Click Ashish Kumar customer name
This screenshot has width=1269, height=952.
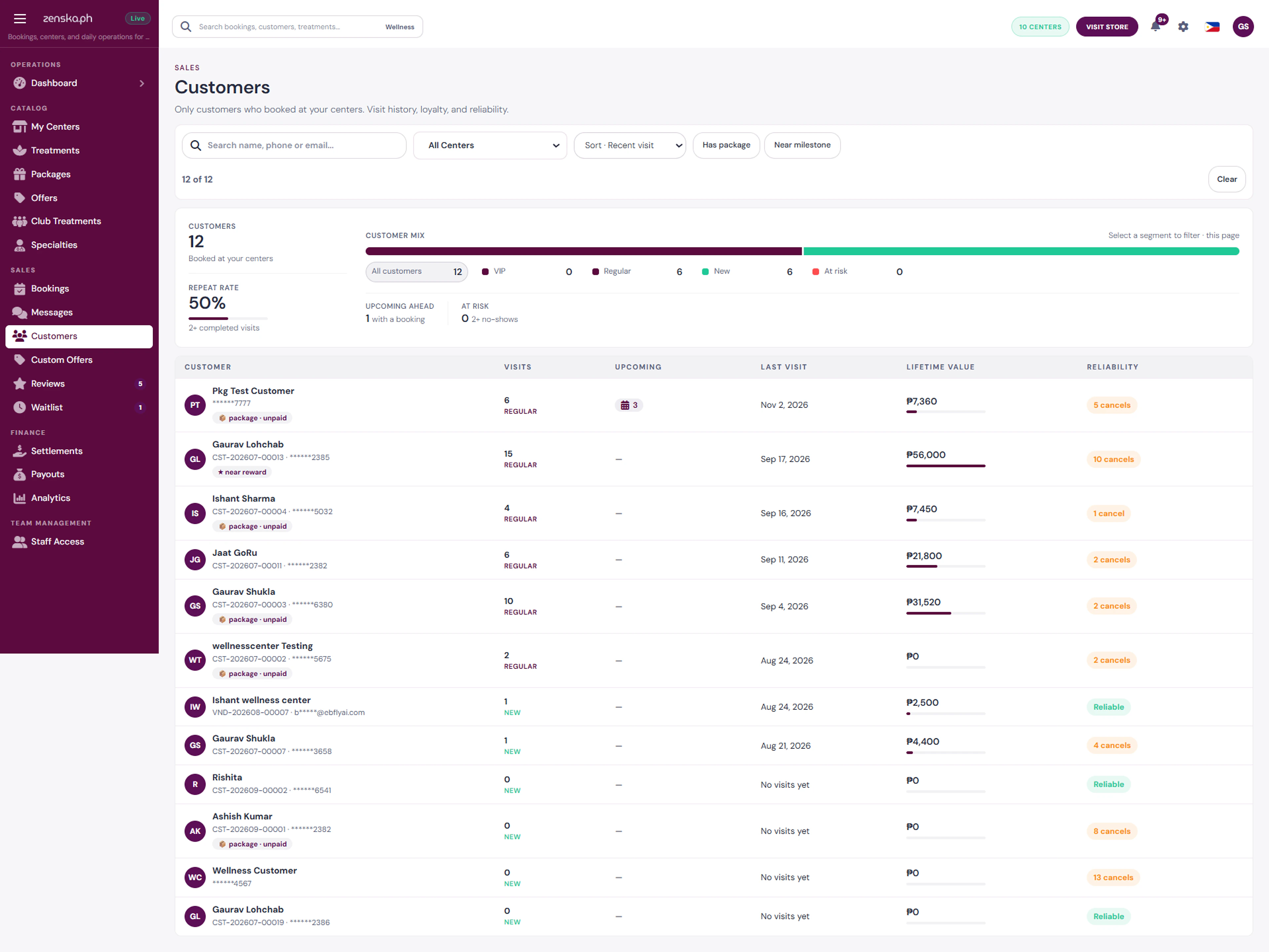[x=242, y=816]
